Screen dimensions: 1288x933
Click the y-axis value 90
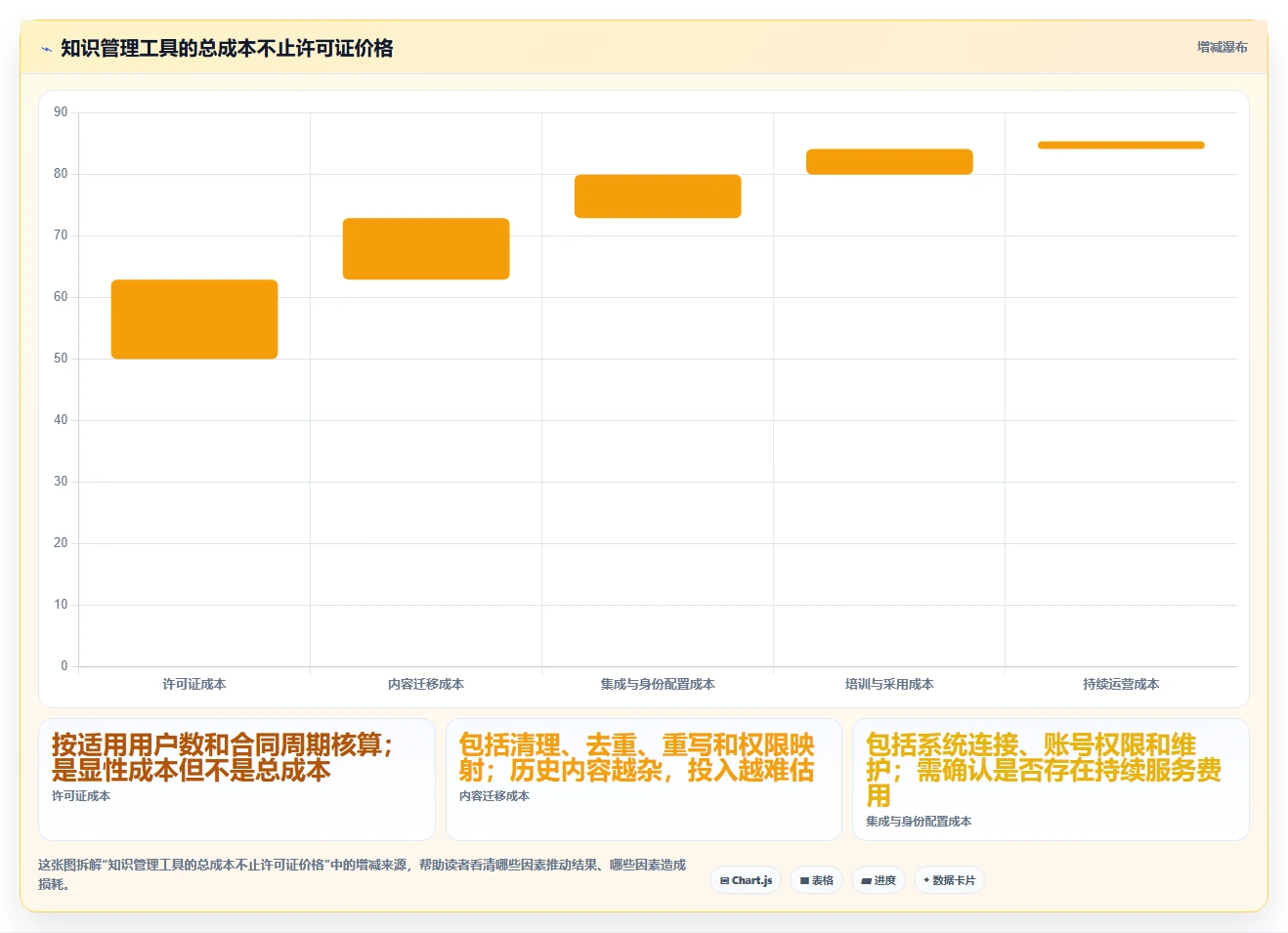click(x=61, y=112)
